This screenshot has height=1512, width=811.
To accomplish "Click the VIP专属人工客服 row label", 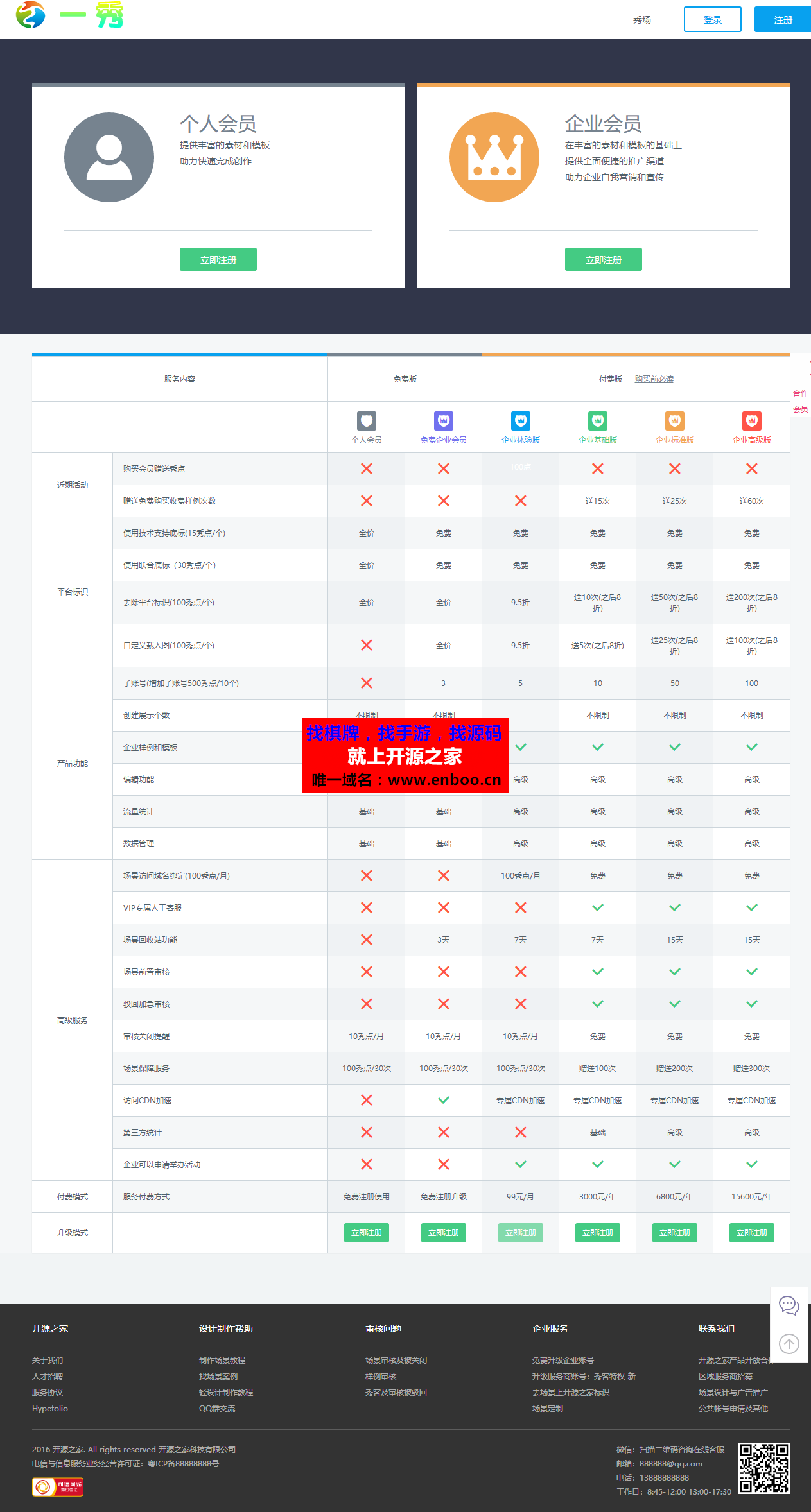I will point(153,908).
